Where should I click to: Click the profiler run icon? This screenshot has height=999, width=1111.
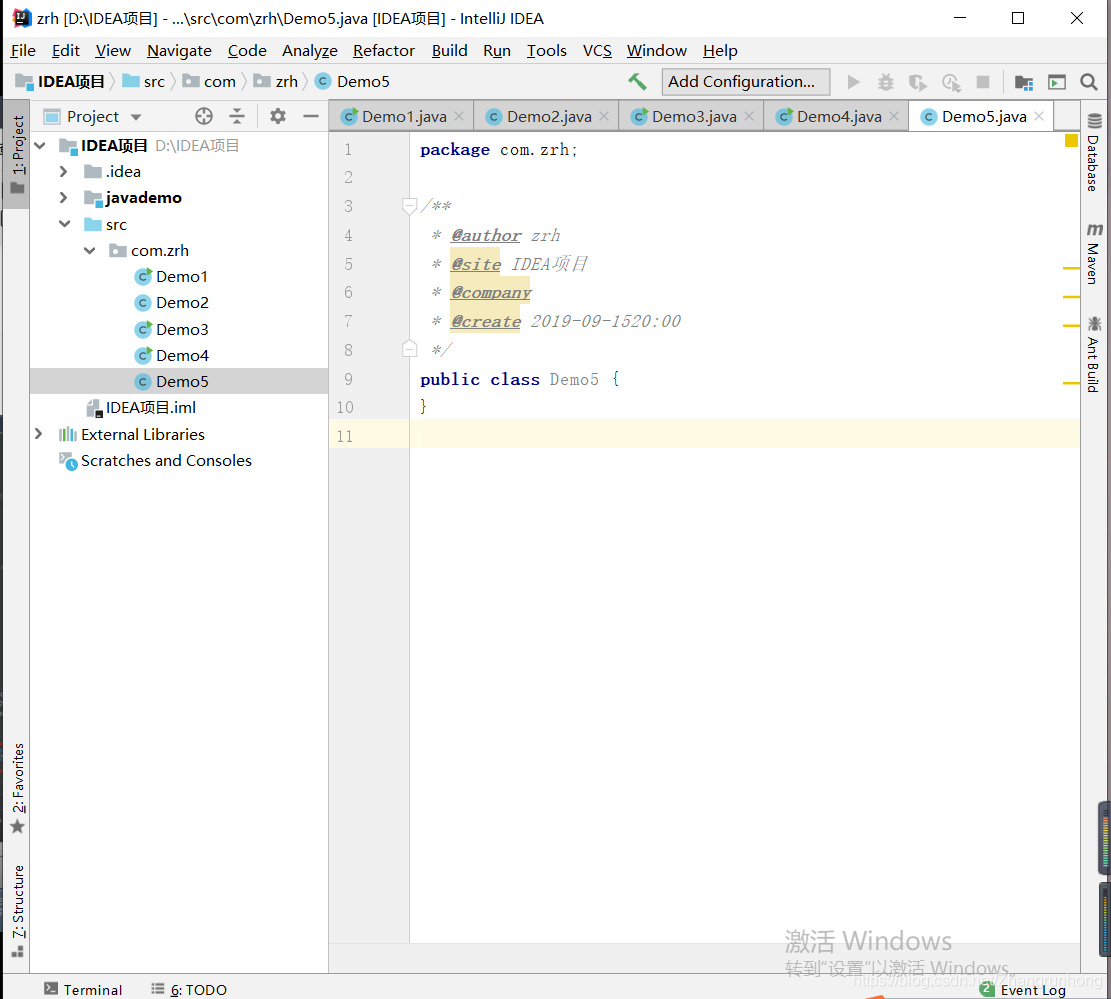951,82
